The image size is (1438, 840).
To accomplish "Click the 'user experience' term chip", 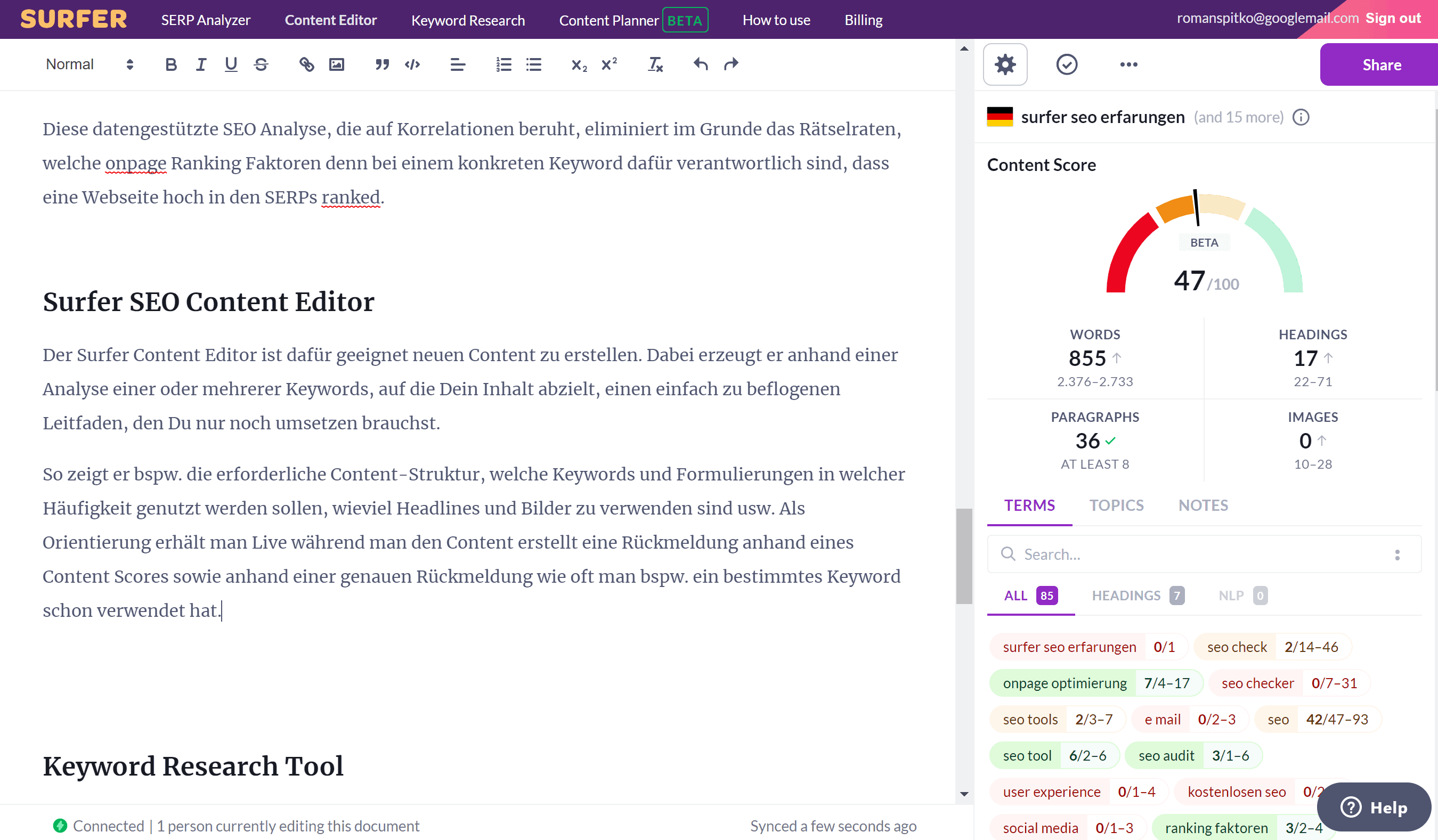I will [x=1078, y=792].
